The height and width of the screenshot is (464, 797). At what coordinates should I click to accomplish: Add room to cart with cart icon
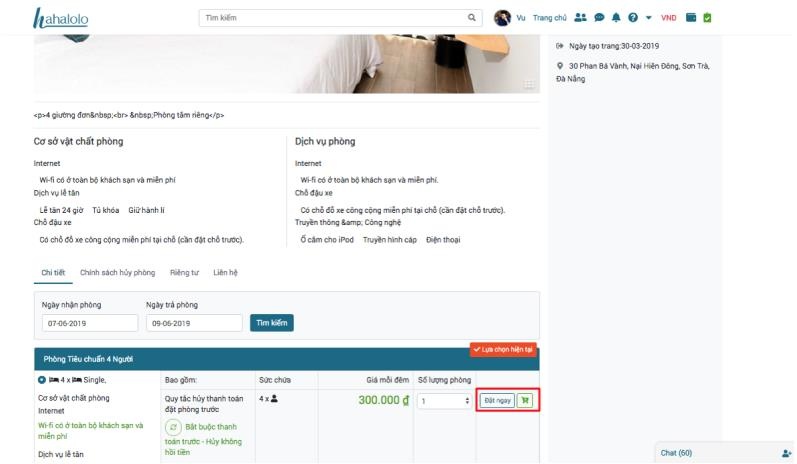(526, 400)
